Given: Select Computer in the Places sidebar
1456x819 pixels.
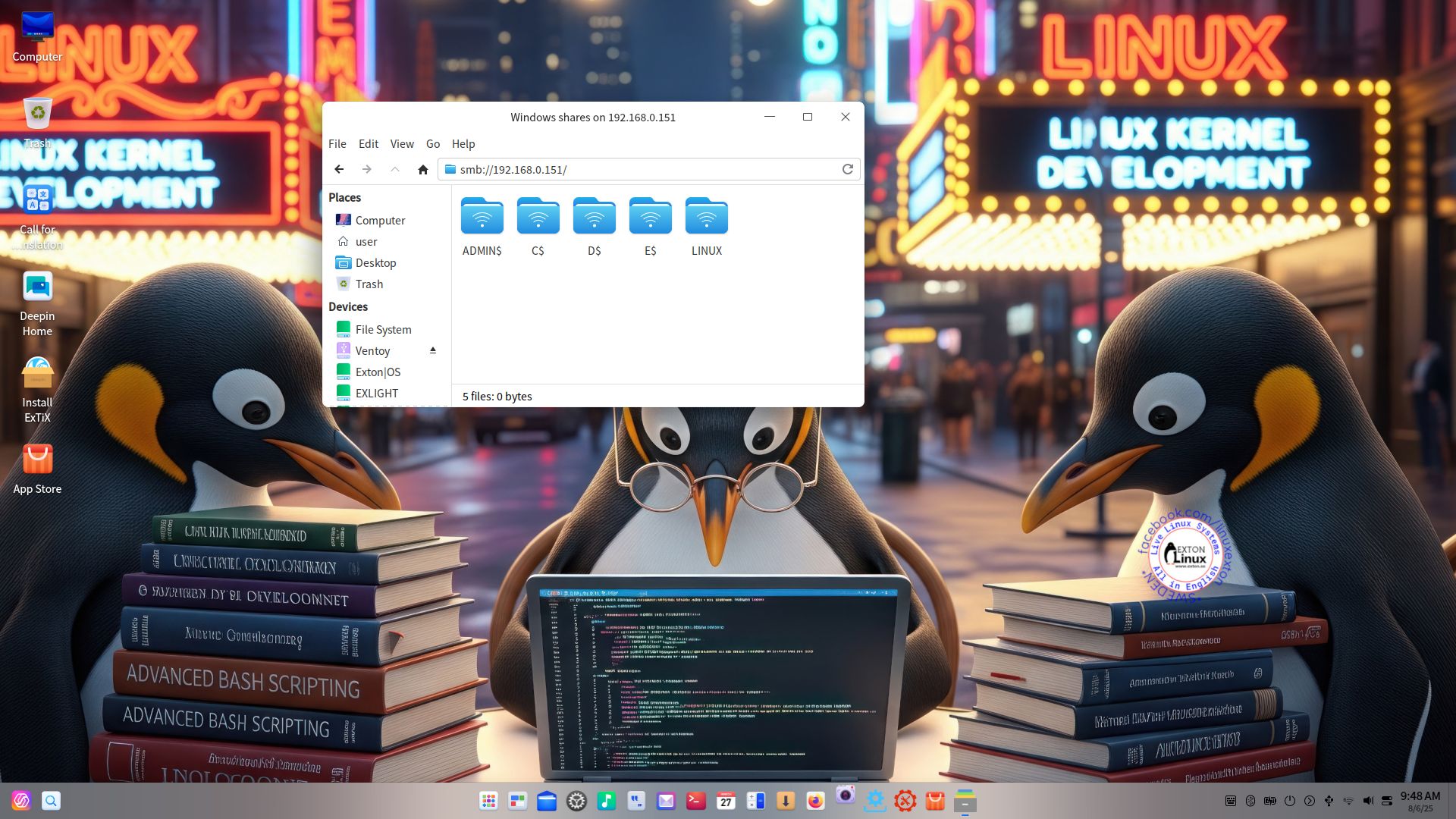Looking at the screenshot, I should [x=387, y=220].
